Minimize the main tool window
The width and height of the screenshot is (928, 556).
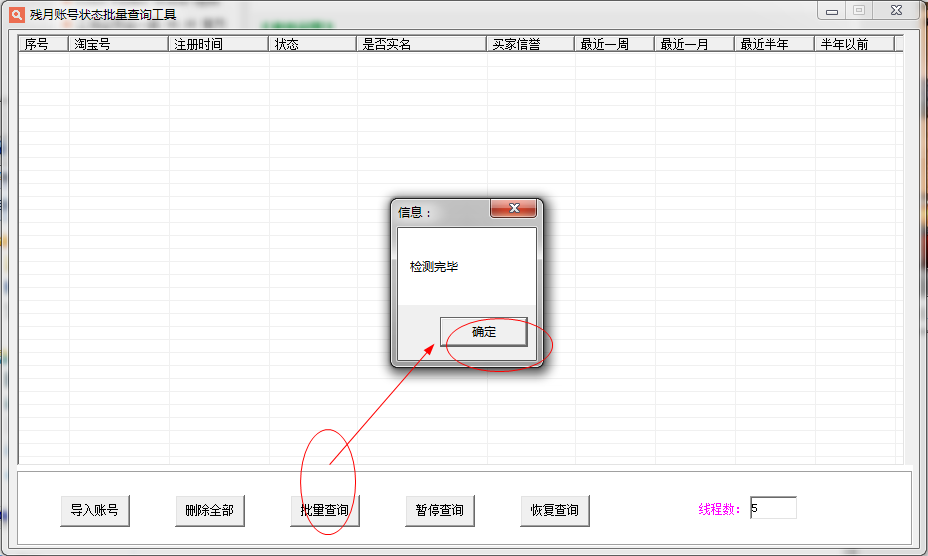(832, 11)
